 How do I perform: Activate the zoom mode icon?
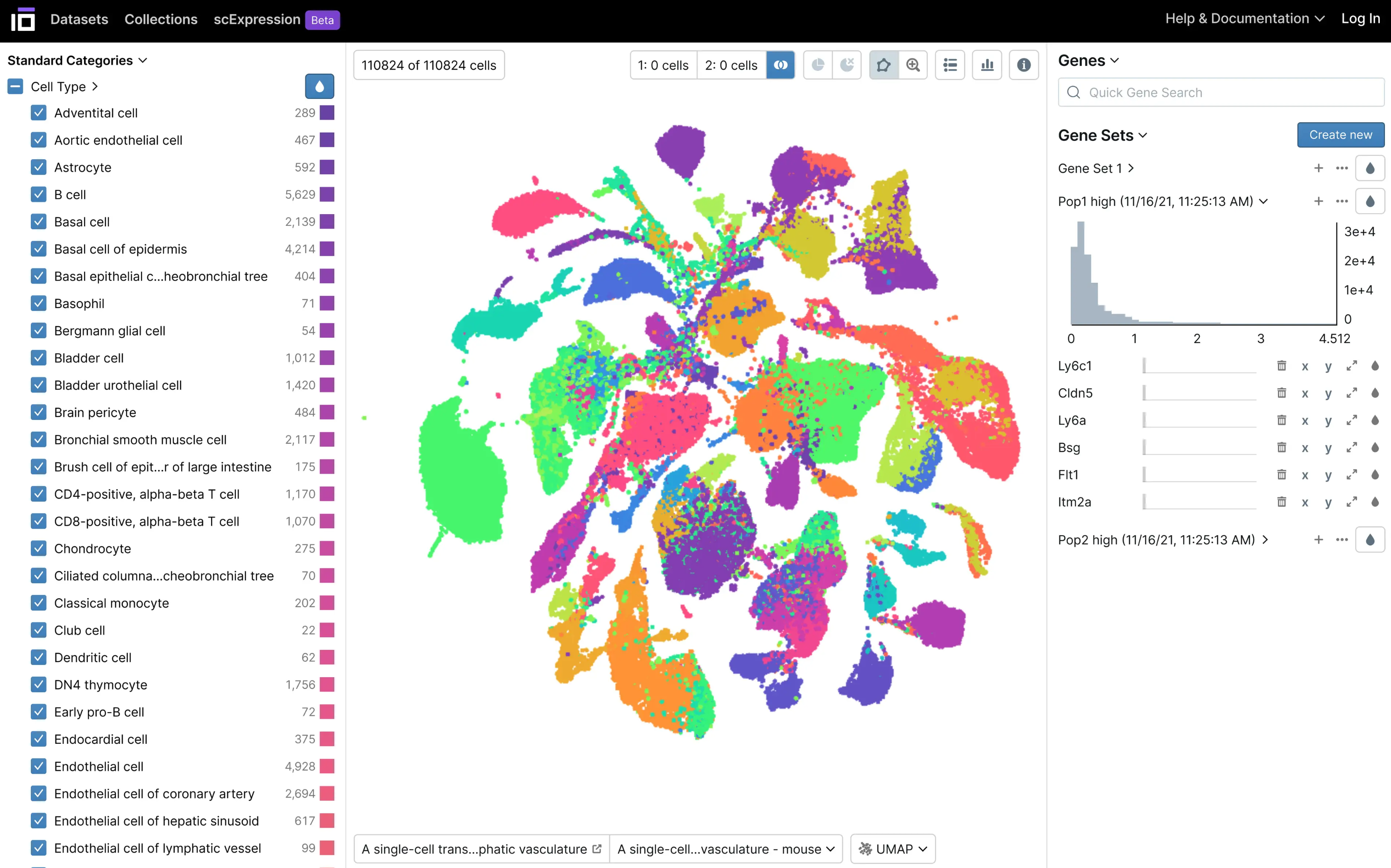912,65
